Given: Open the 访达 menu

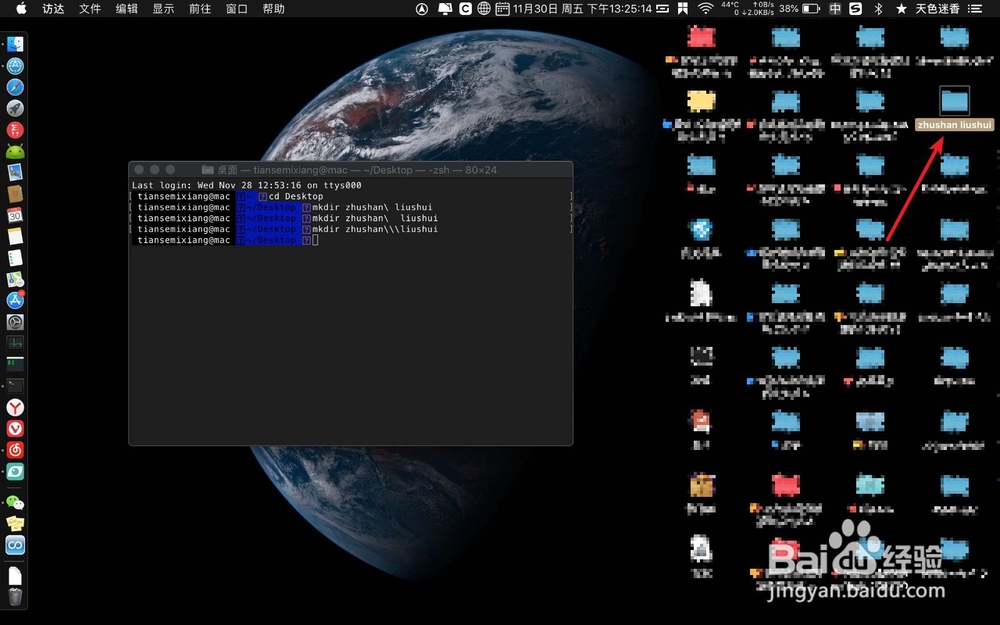Looking at the screenshot, I should [x=53, y=8].
